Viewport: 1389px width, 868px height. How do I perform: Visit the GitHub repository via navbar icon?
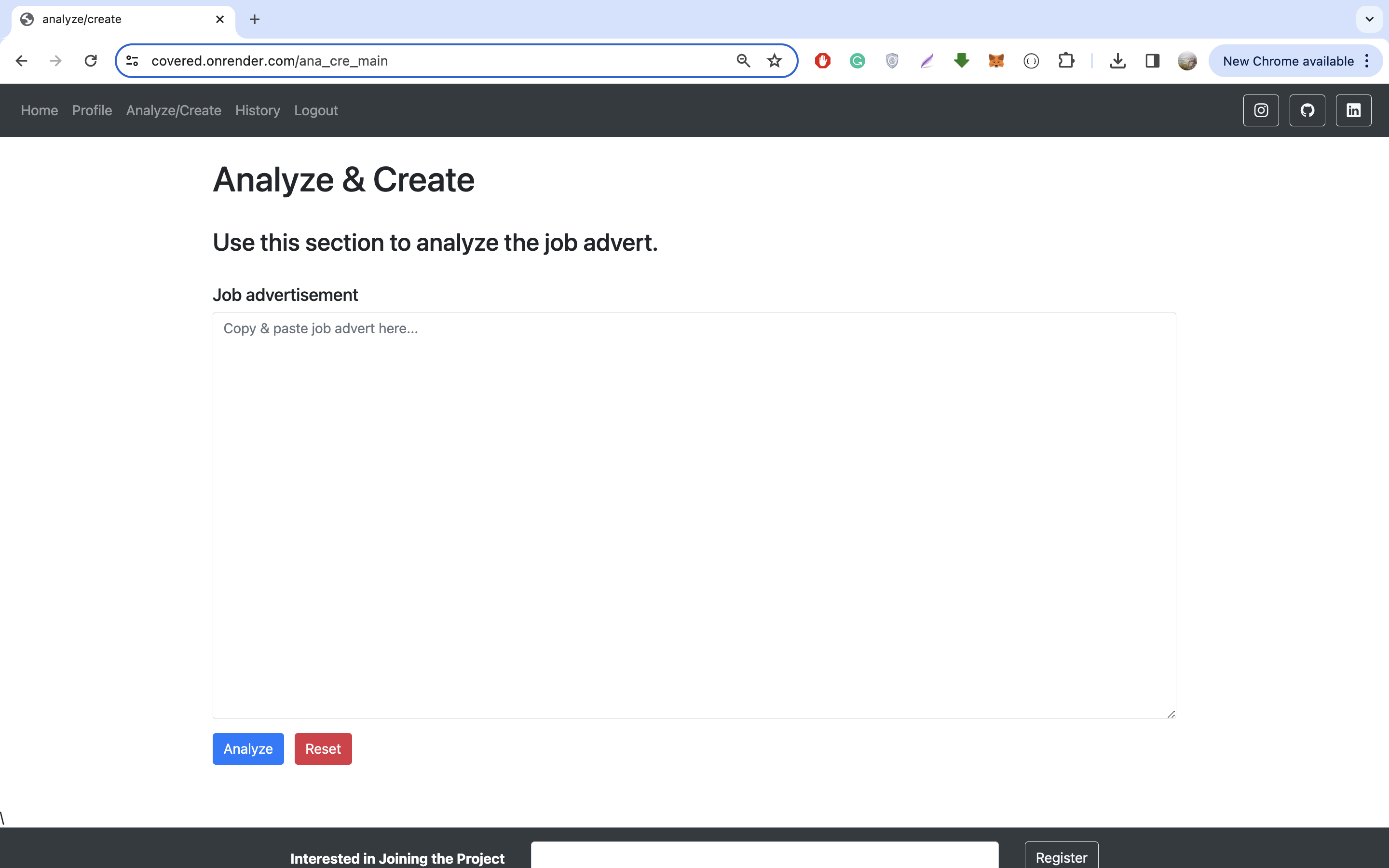[1307, 110]
